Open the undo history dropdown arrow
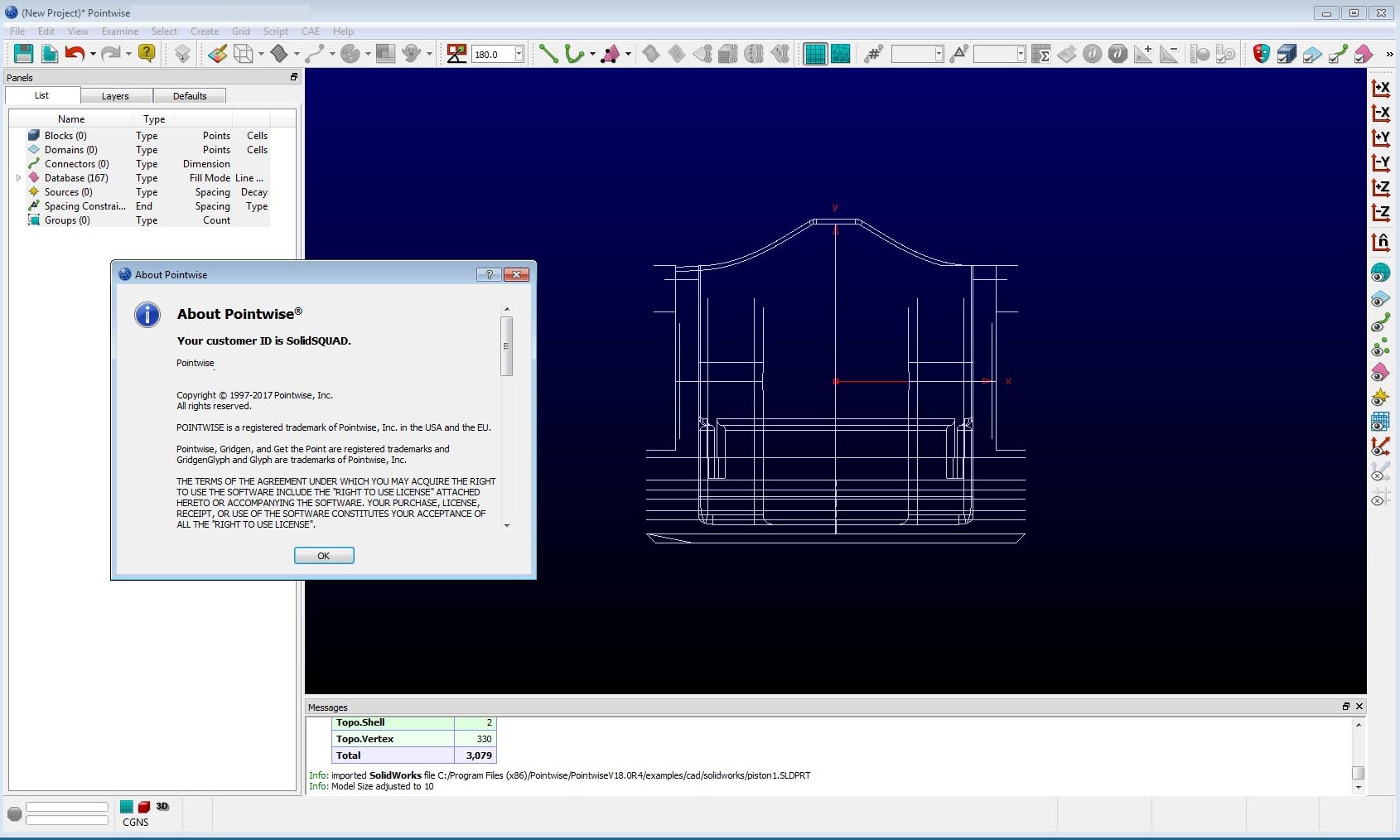This screenshot has height=840, width=1400. pyautogui.click(x=92, y=55)
